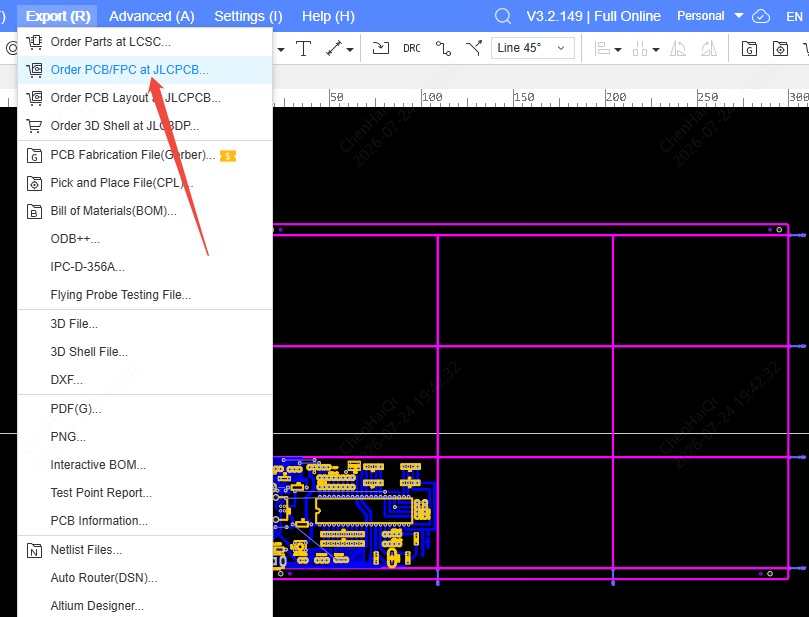Choose DXF export
809x617 pixels.
145,380
